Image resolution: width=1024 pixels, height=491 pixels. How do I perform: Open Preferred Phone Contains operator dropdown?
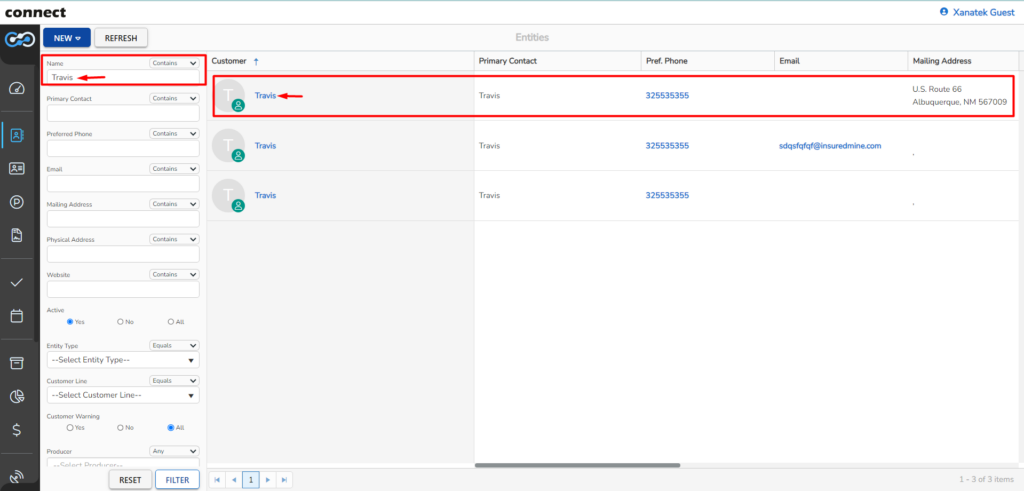[x=174, y=134]
